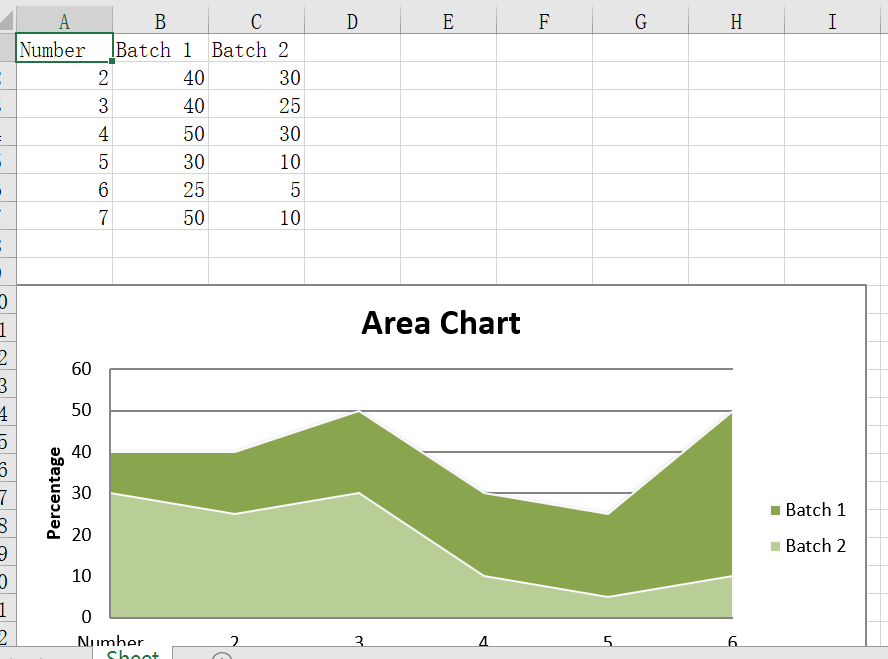Select Batch 2 cell containing 25
888x659 pixels.
(257, 104)
